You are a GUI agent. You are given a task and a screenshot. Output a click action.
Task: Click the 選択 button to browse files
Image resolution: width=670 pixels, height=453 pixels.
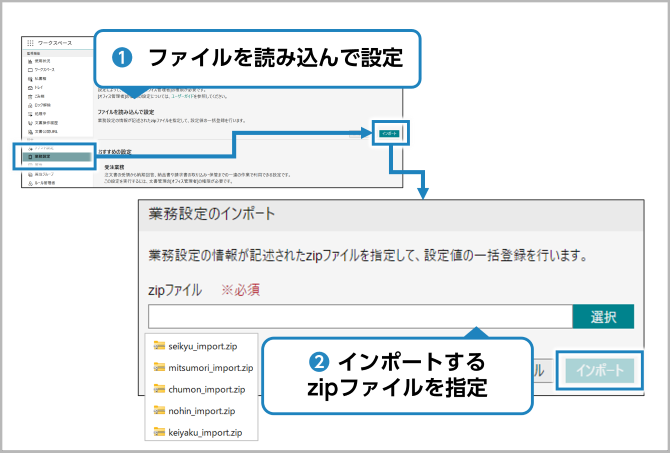603,317
